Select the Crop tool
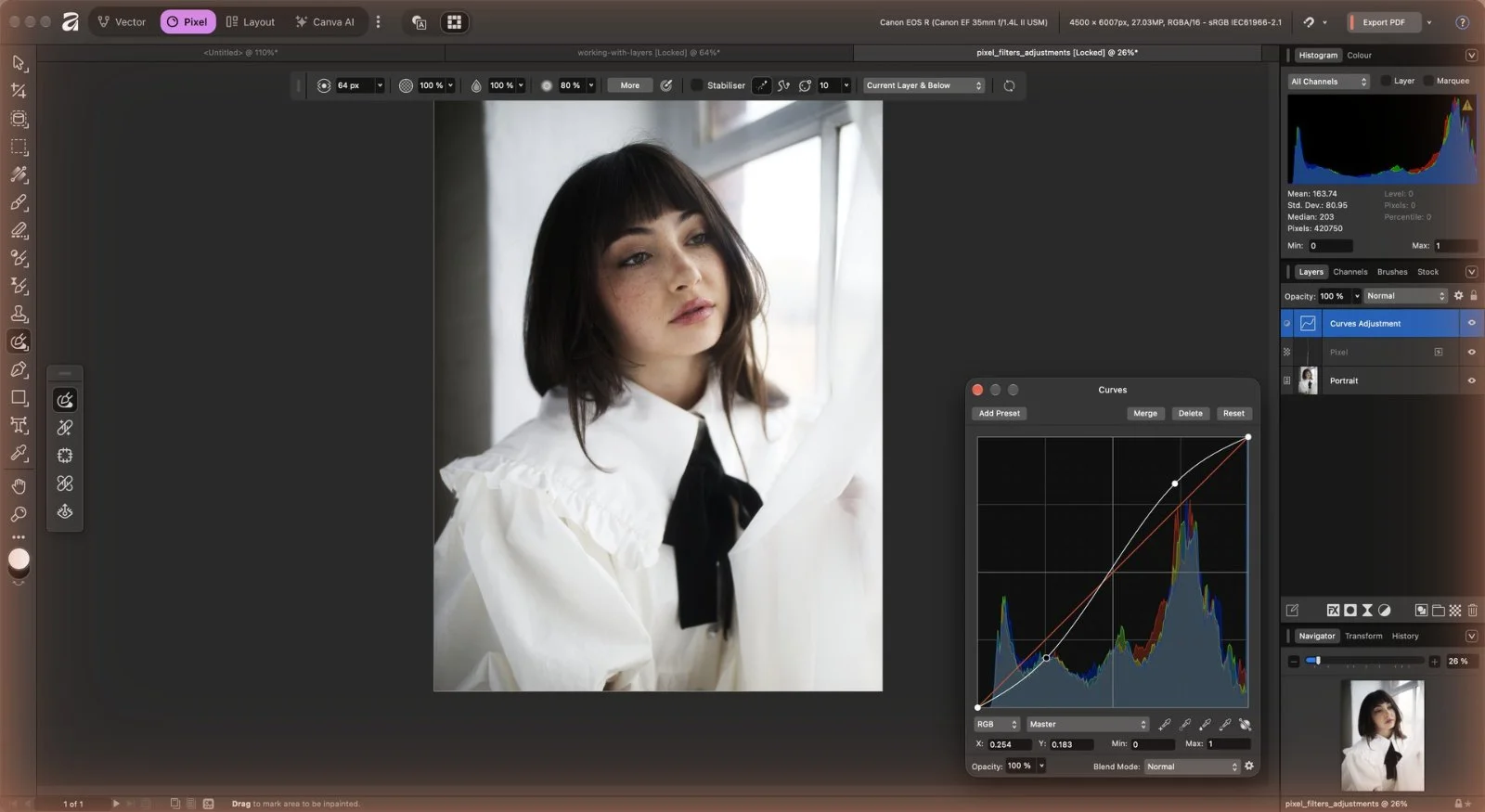The width and height of the screenshot is (1485, 812). click(19, 91)
